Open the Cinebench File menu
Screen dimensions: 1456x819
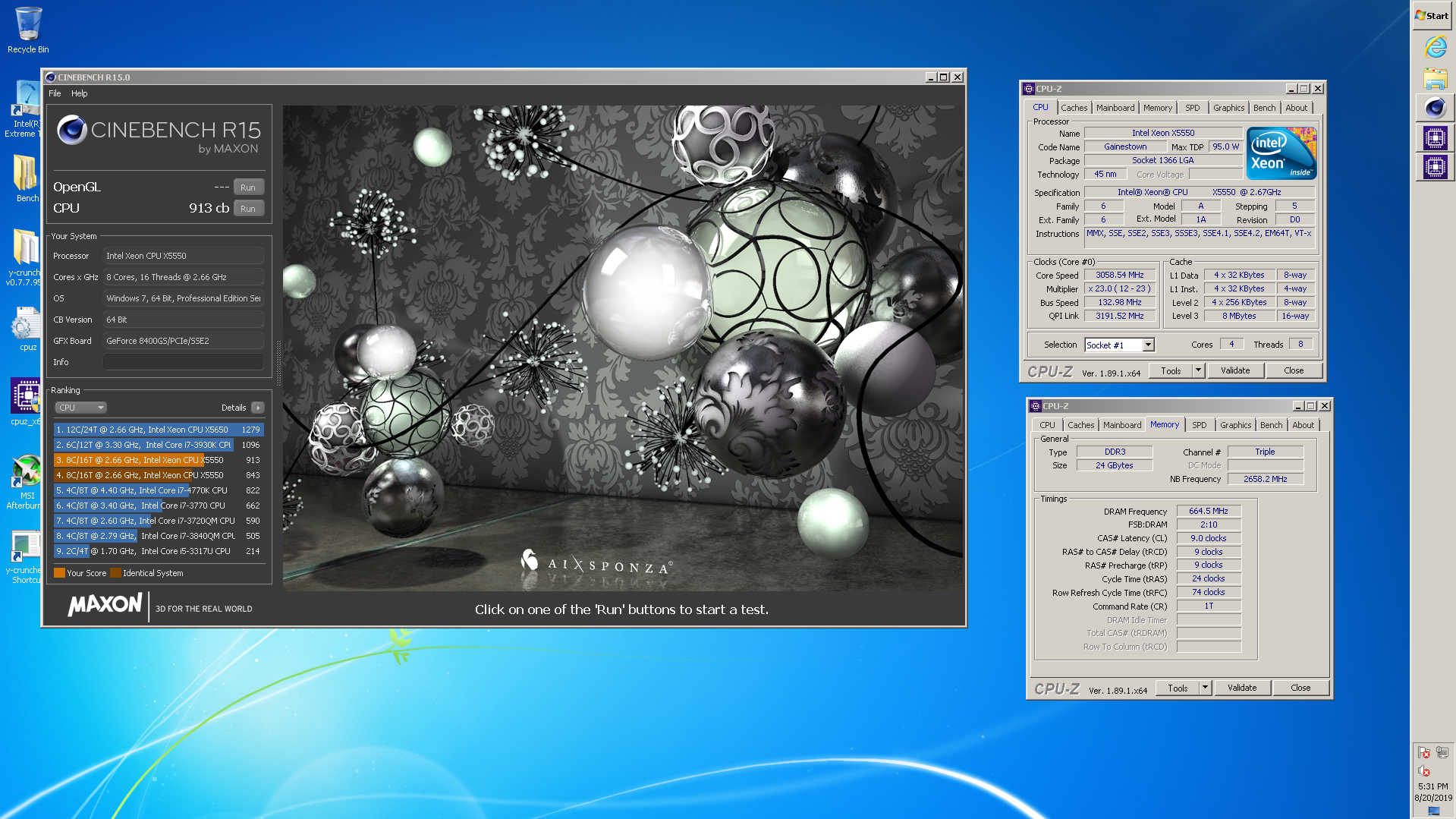coord(55,93)
